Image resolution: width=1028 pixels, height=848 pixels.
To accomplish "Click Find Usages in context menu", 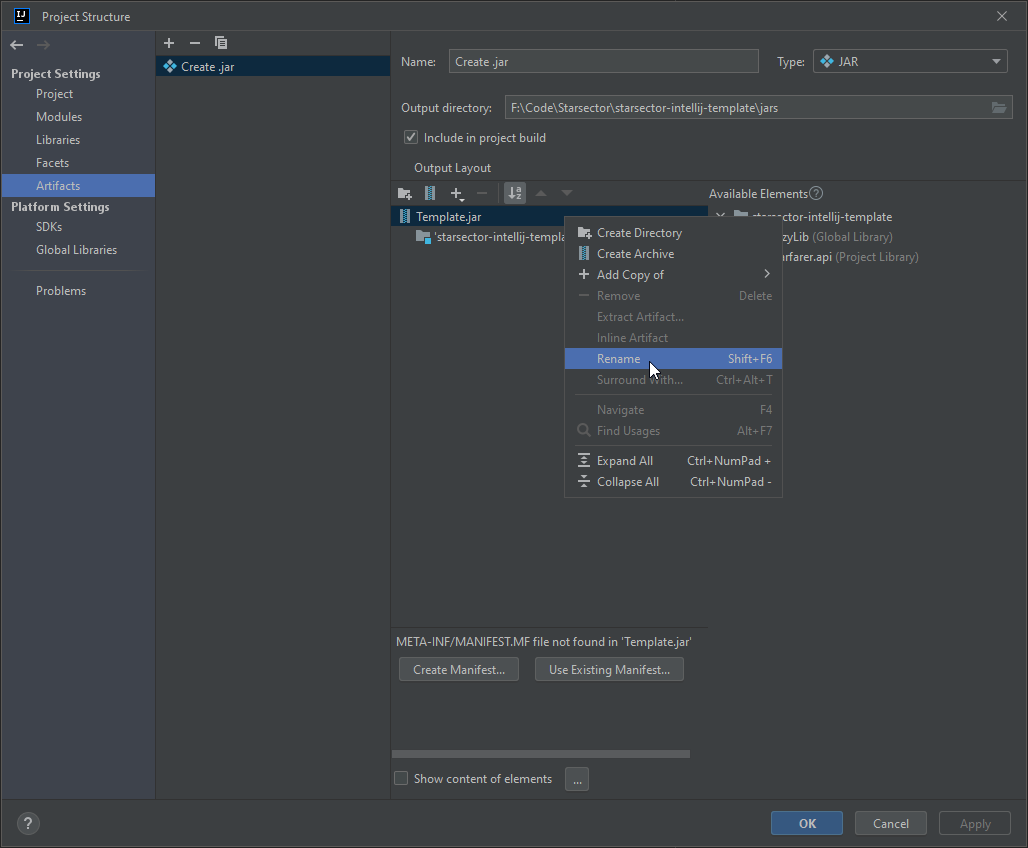I will coord(673,431).
